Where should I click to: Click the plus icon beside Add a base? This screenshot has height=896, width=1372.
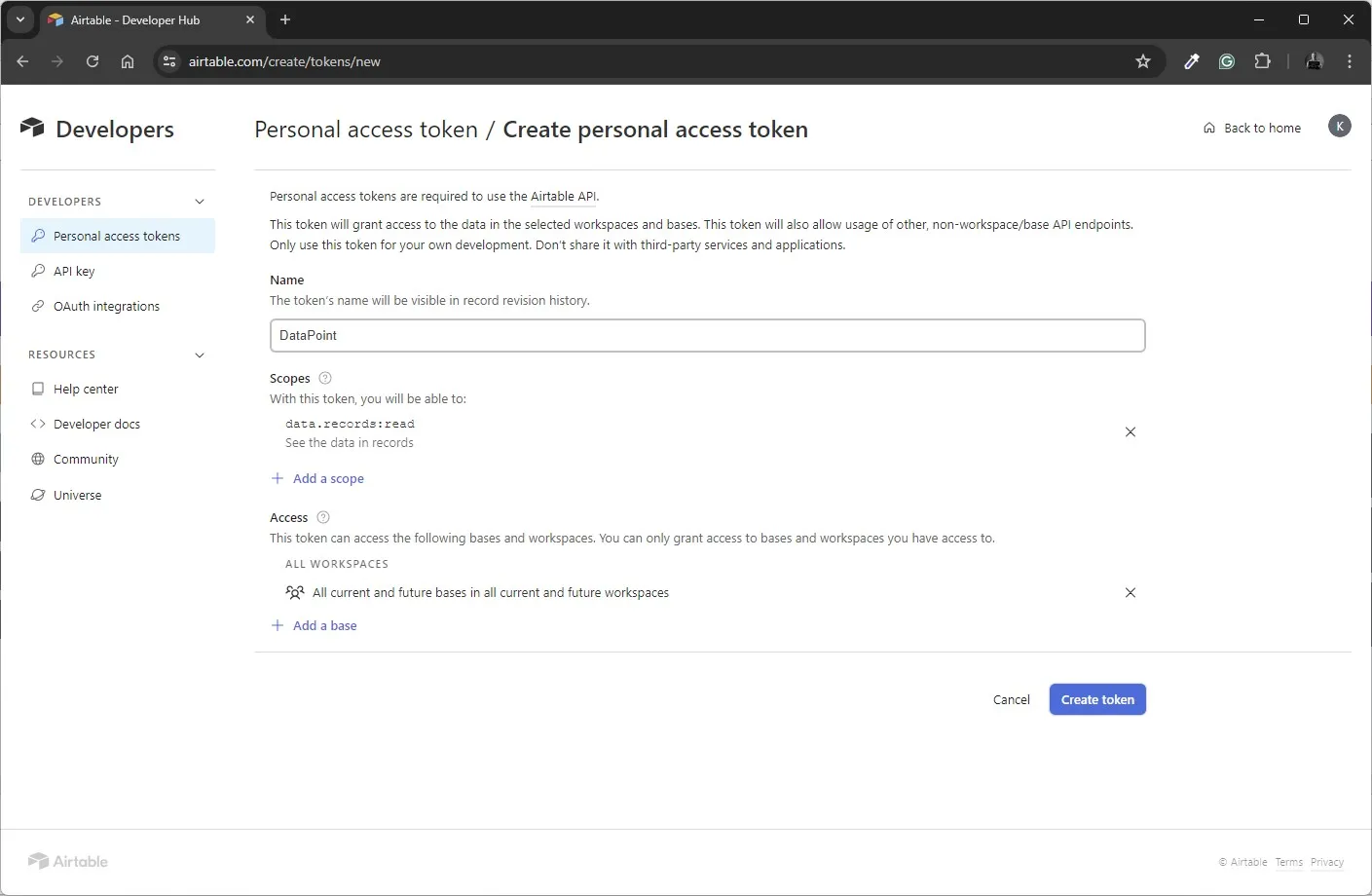[278, 625]
